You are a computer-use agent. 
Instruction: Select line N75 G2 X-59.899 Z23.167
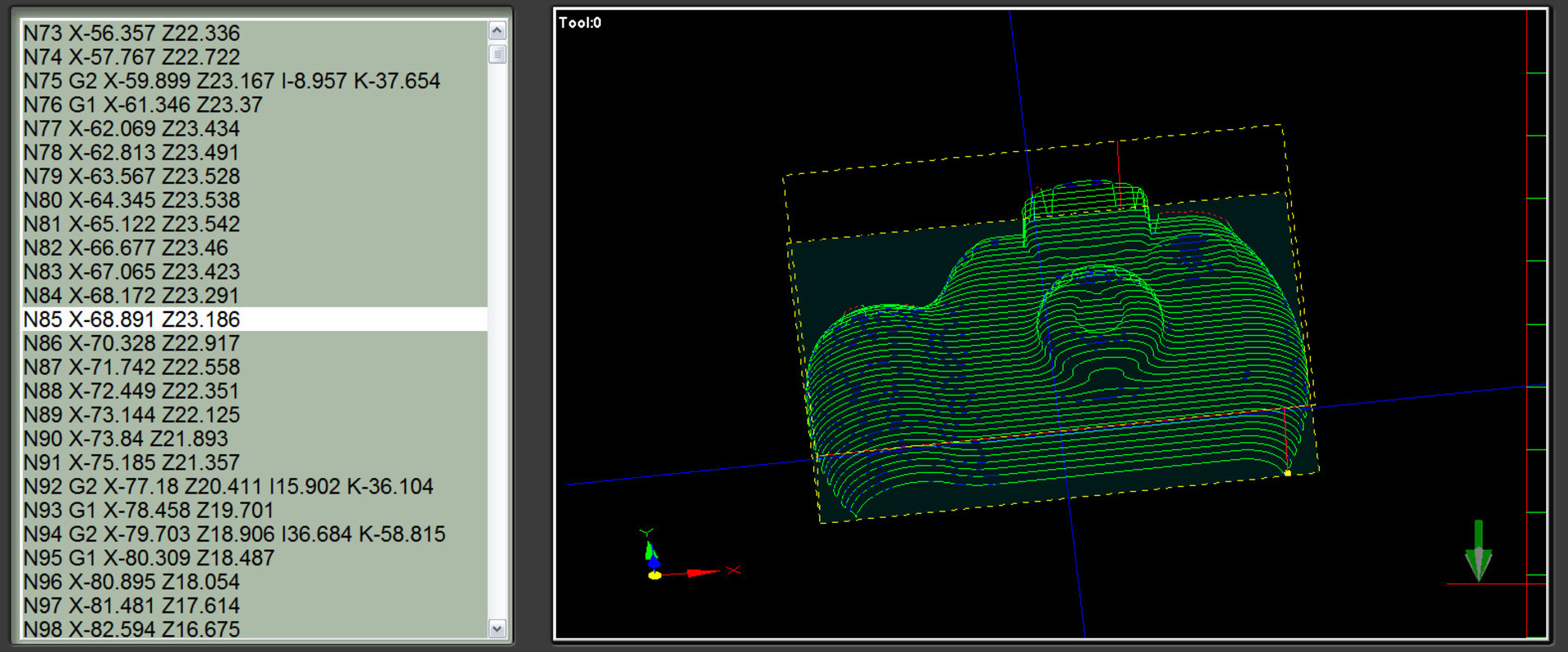coord(231,81)
